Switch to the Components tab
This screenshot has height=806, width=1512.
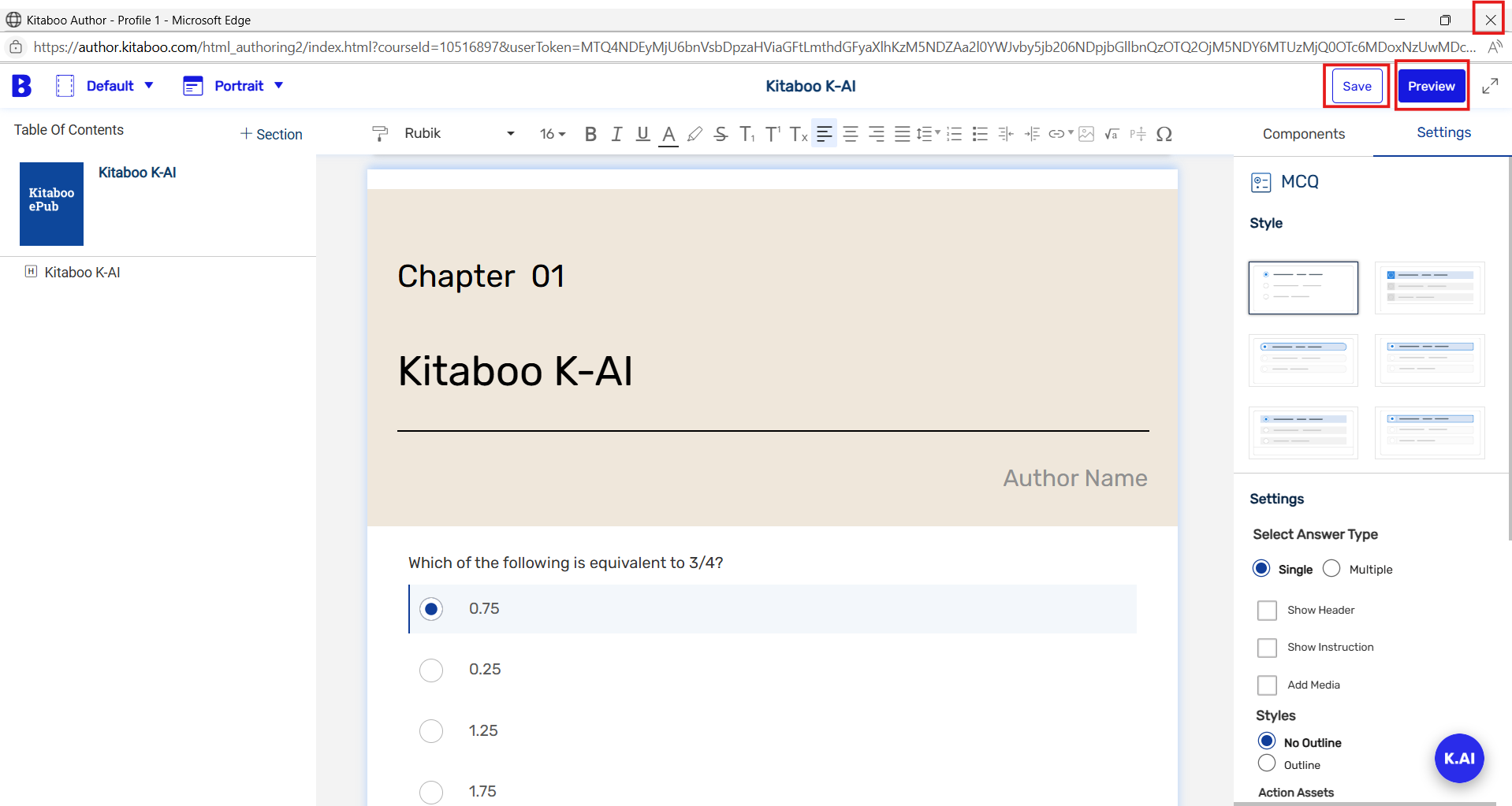click(x=1303, y=134)
